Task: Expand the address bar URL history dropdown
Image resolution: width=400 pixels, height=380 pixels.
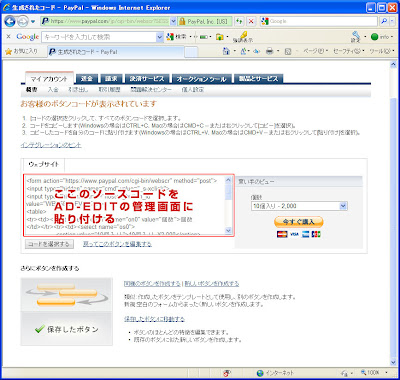Action: click(173, 21)
